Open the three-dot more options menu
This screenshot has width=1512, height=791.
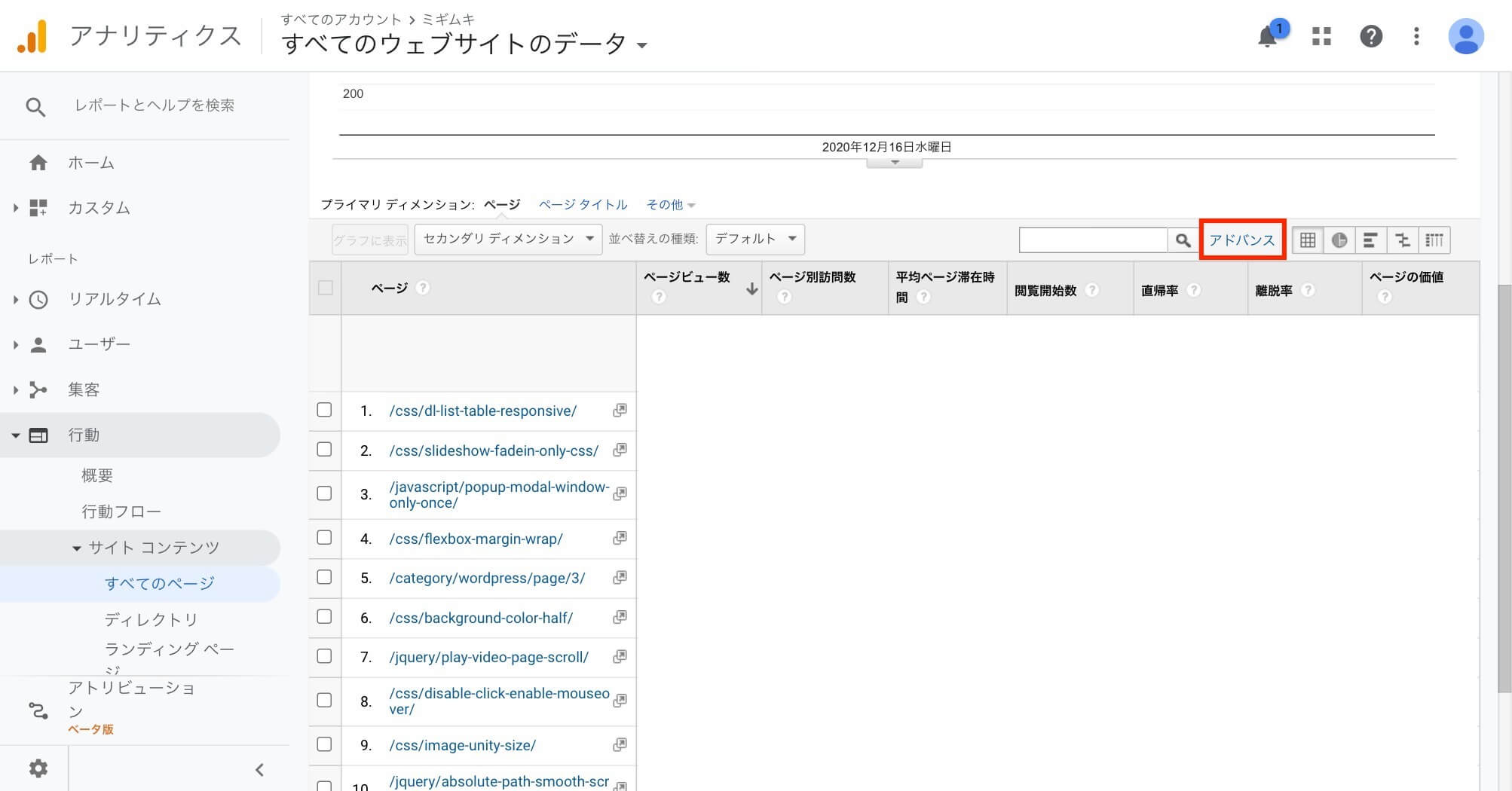pyautogui.click(x=1416, y=36)
